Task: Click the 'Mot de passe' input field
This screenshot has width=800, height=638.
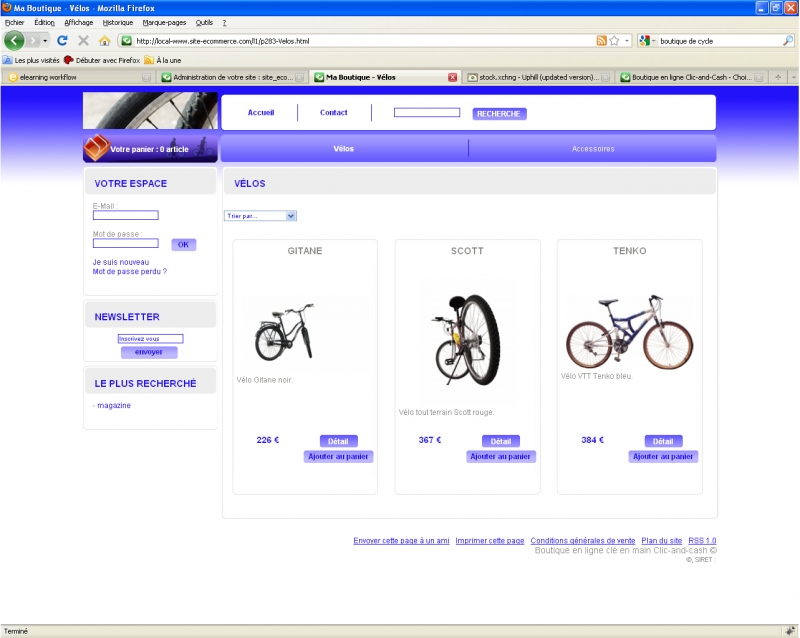Action: 126,243
